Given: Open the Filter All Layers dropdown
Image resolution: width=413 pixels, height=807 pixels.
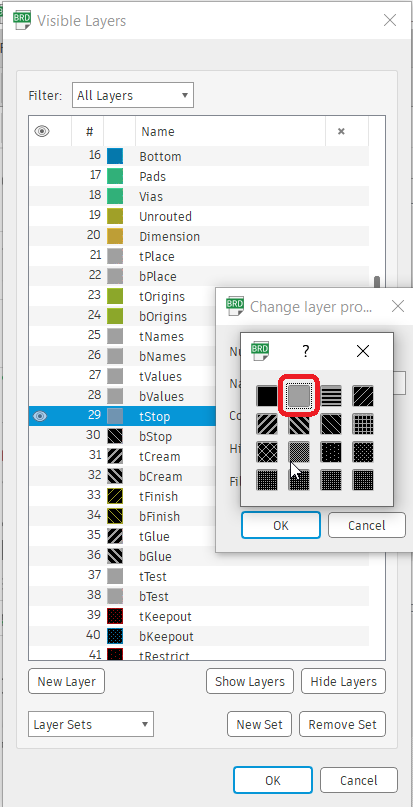Looking at the screenshot, I should (133, 95).
